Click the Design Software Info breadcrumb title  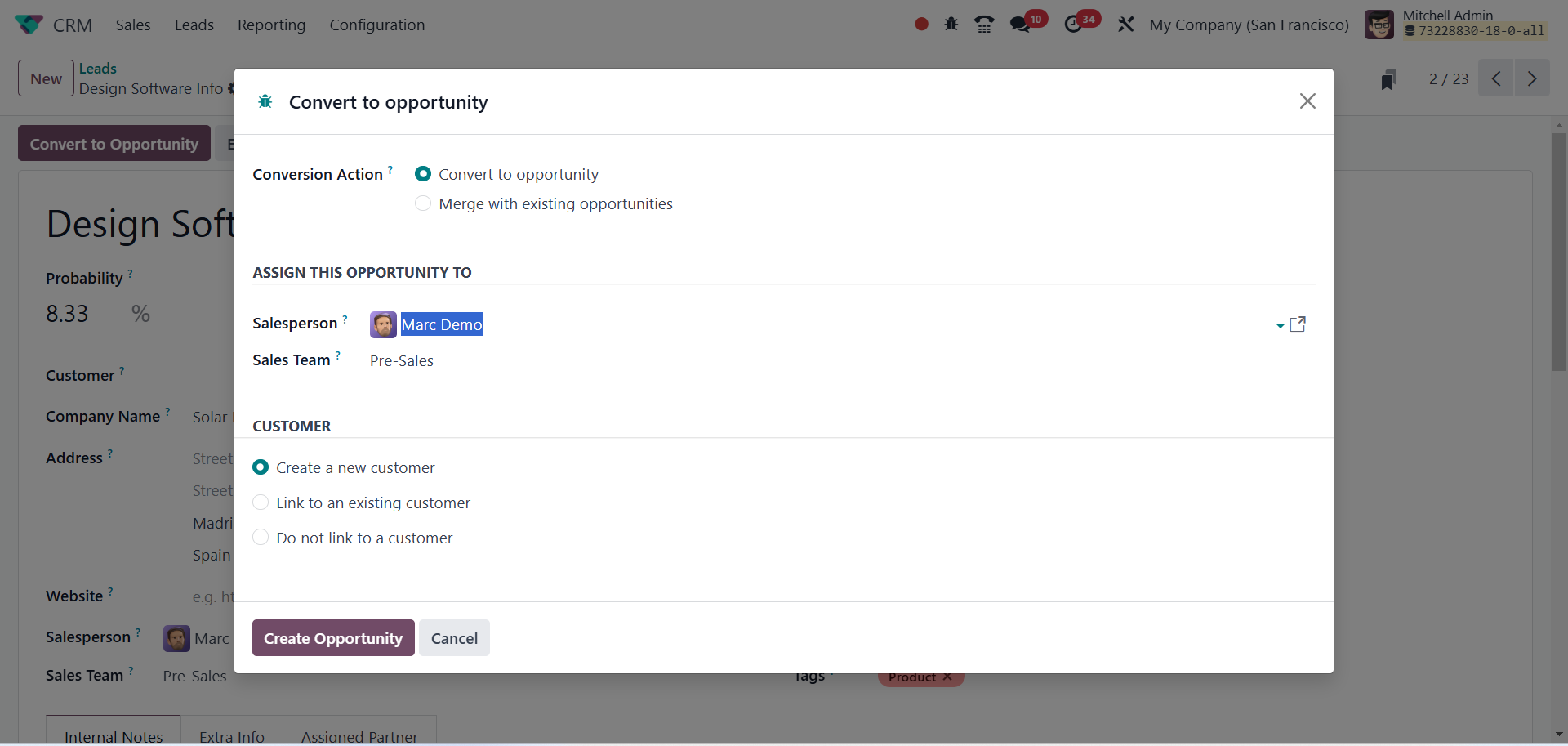151,88
